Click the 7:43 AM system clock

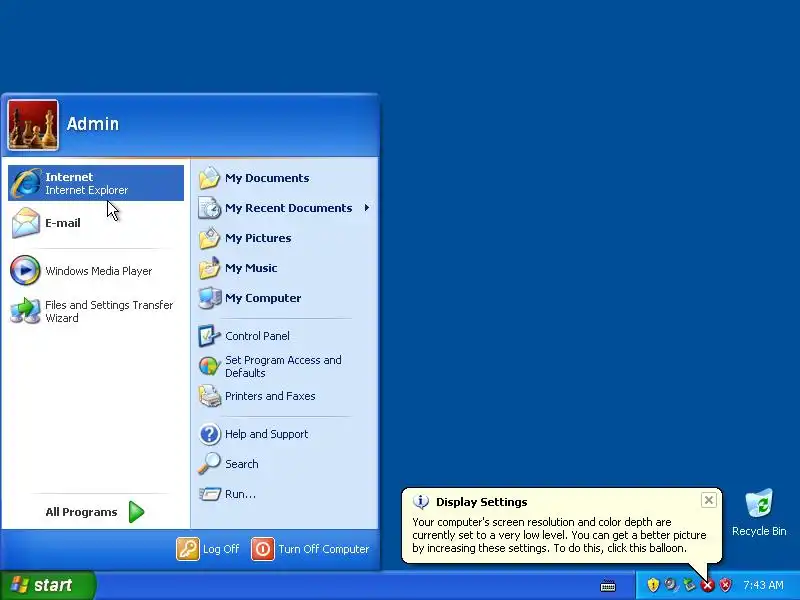763,585
